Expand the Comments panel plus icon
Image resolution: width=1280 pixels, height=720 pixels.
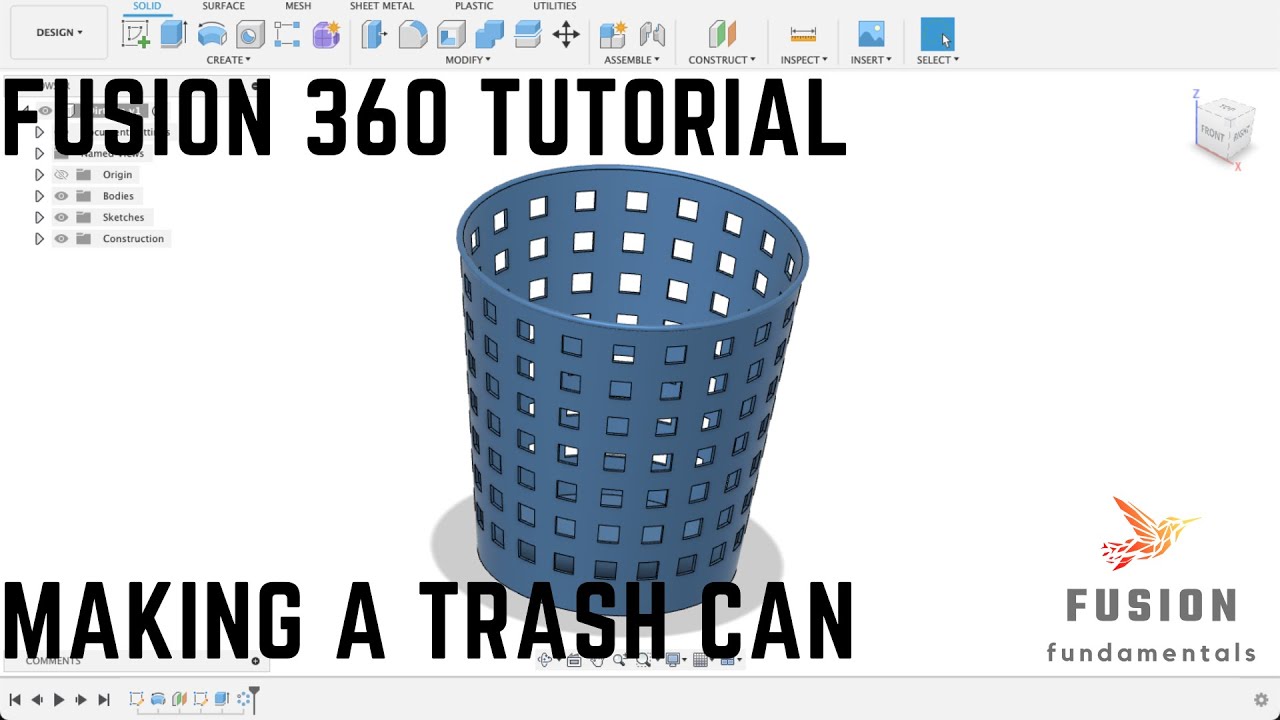click(x=255, y=661)
